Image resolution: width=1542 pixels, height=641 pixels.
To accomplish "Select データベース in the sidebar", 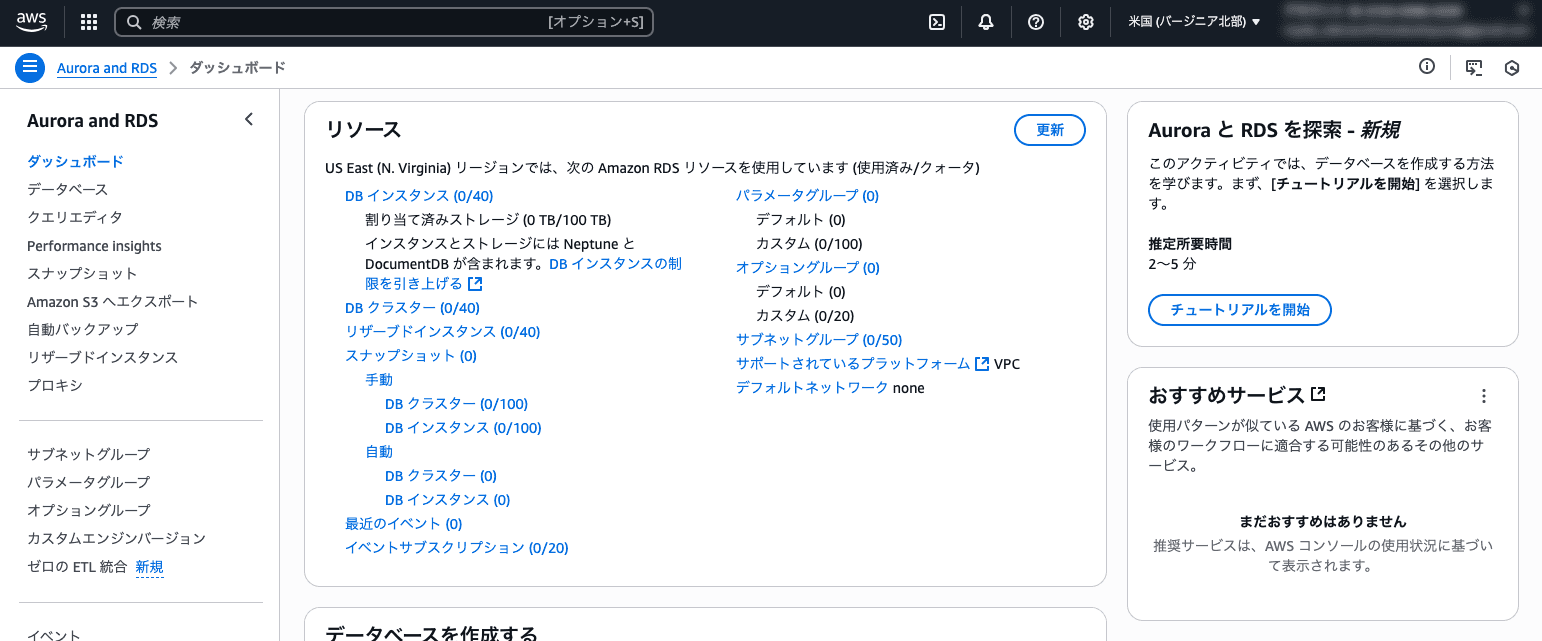I will 65,189.
